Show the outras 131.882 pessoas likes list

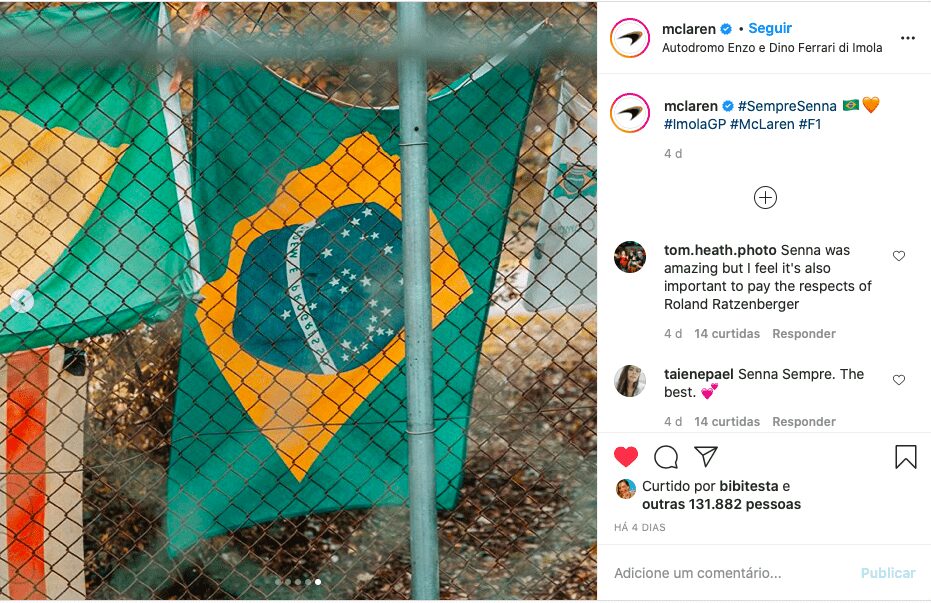pyautogui.click(x=721, y=504)
